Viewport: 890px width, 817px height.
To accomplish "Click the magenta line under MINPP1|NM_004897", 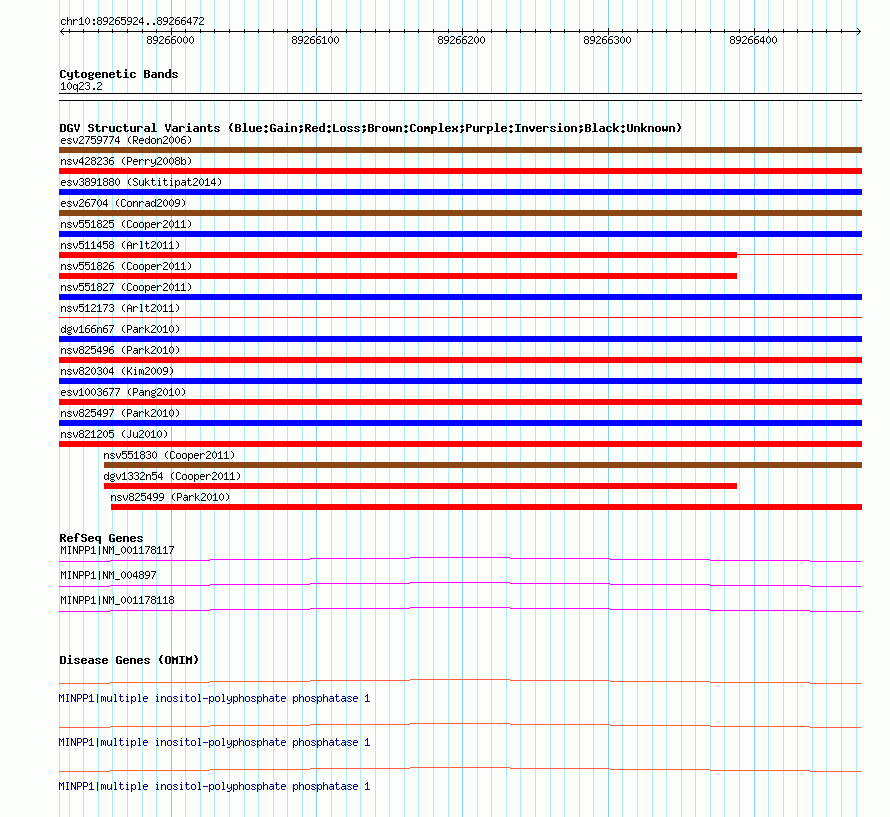I will pyautogui.click(x=460, y=585).
